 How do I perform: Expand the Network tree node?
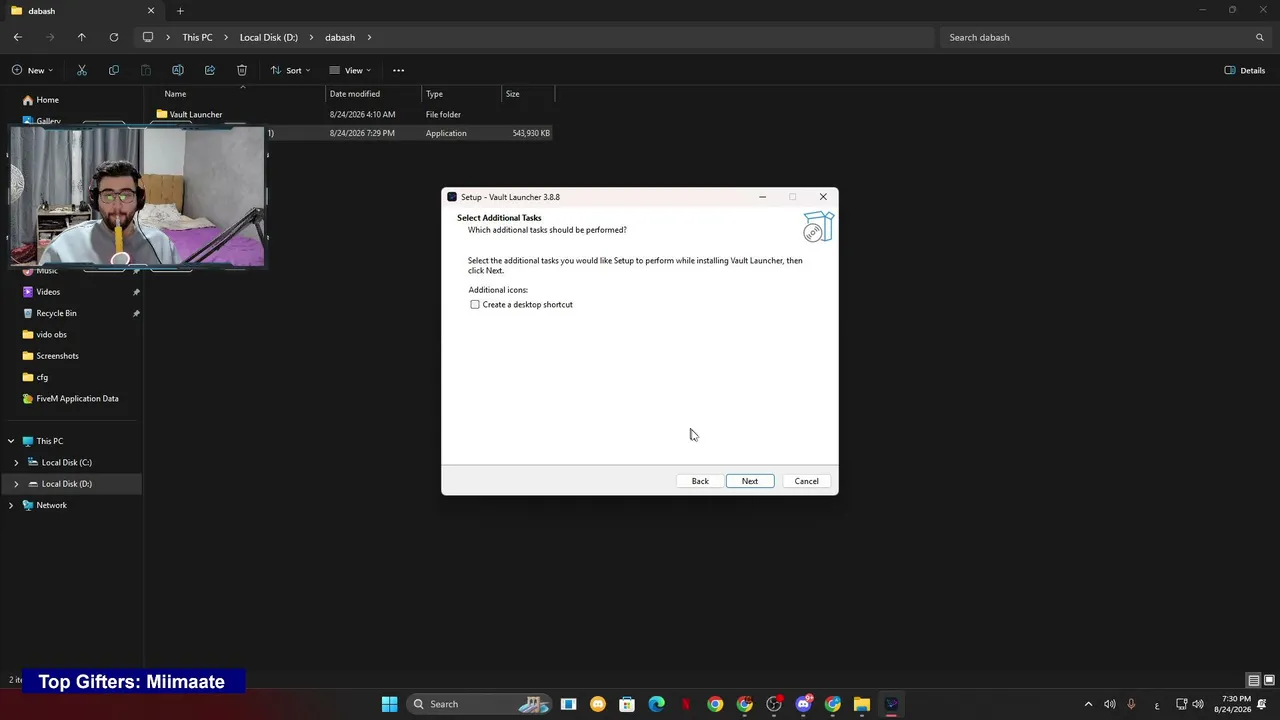pos(11,505)
